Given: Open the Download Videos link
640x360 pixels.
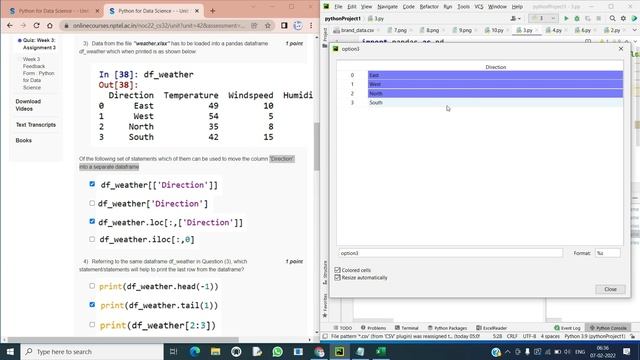Looking at the screenshot, I should click(x=28, y=105).
